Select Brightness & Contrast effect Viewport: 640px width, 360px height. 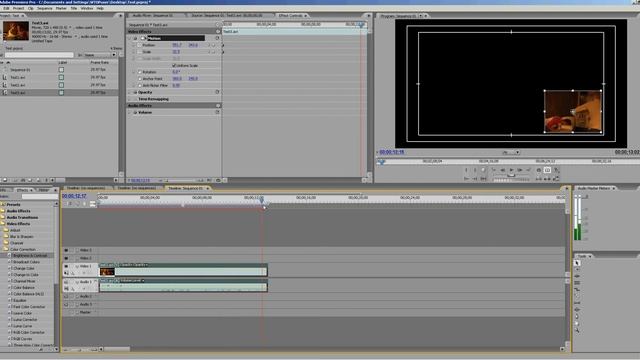(29, 256)
